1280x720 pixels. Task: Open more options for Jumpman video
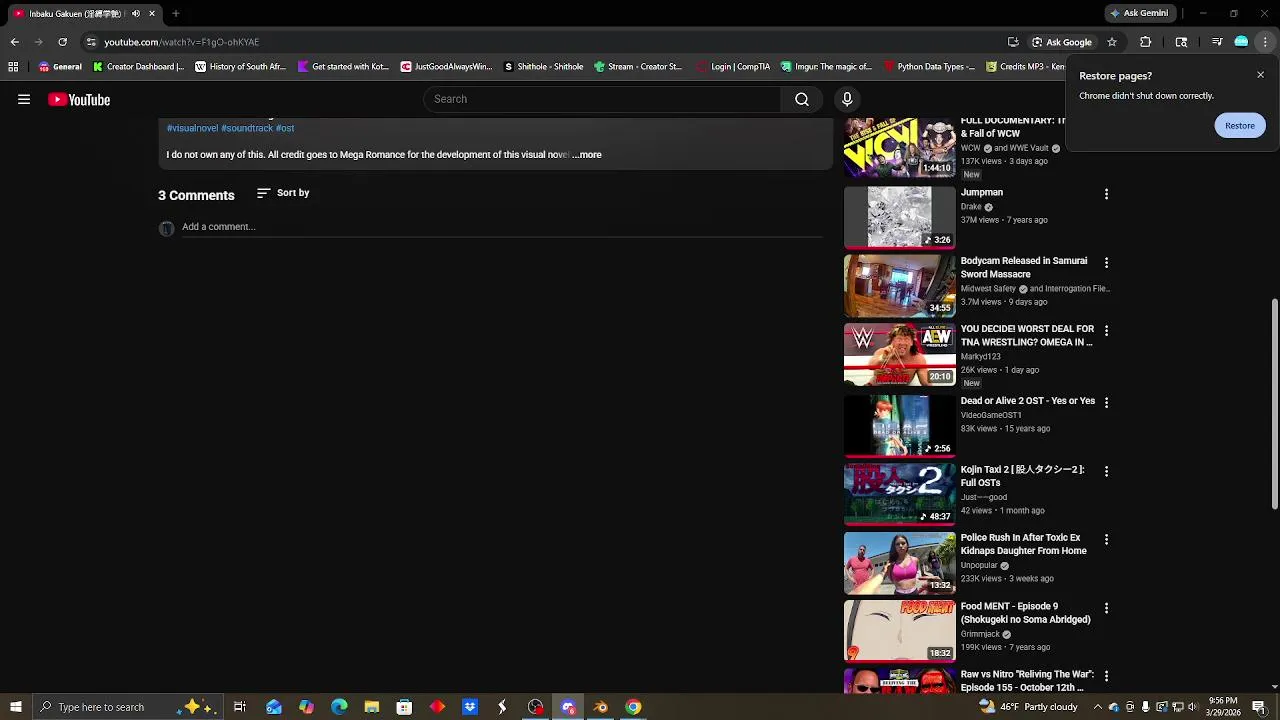click(1106, 194)
